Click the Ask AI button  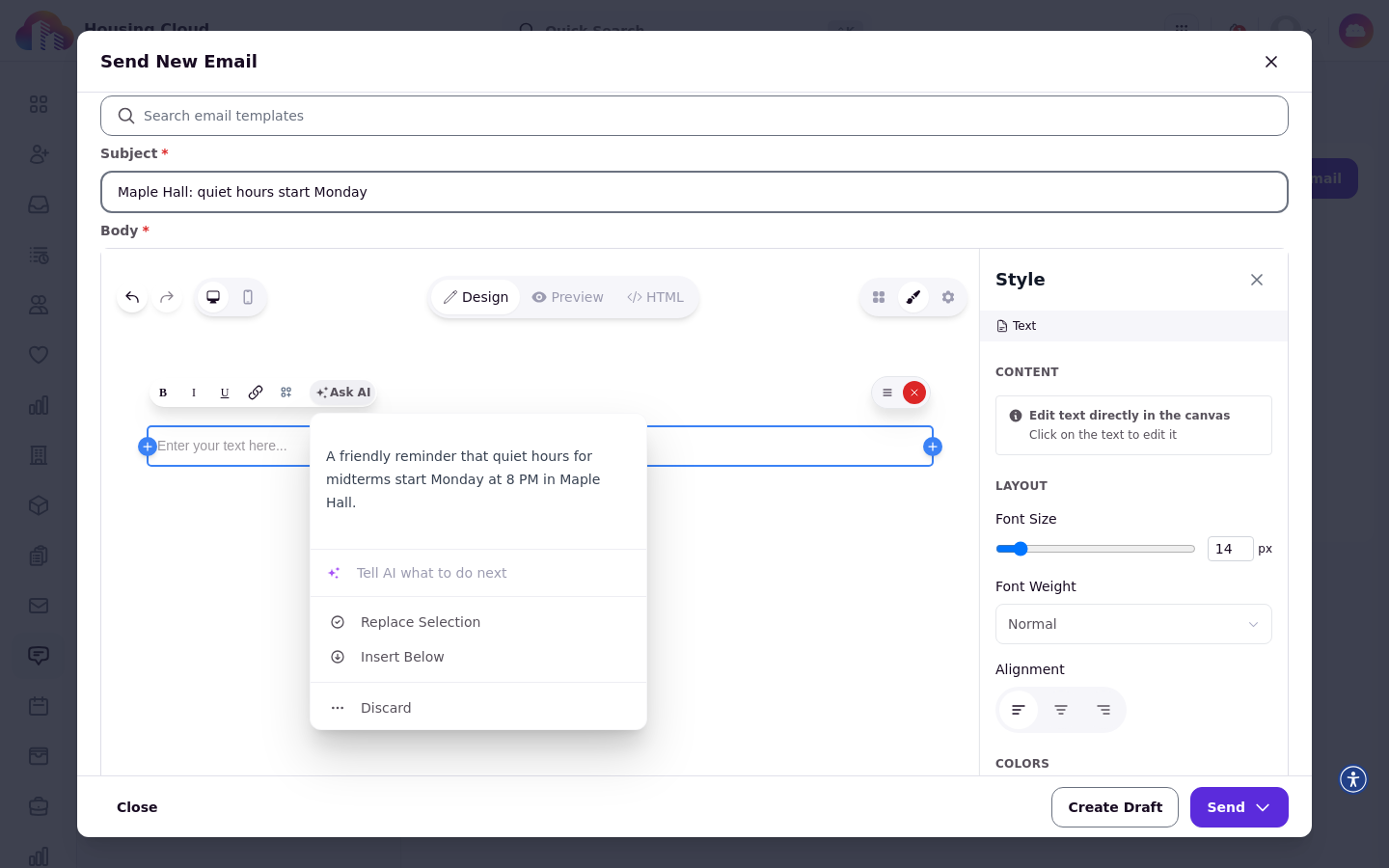click(x=343, y=393)
